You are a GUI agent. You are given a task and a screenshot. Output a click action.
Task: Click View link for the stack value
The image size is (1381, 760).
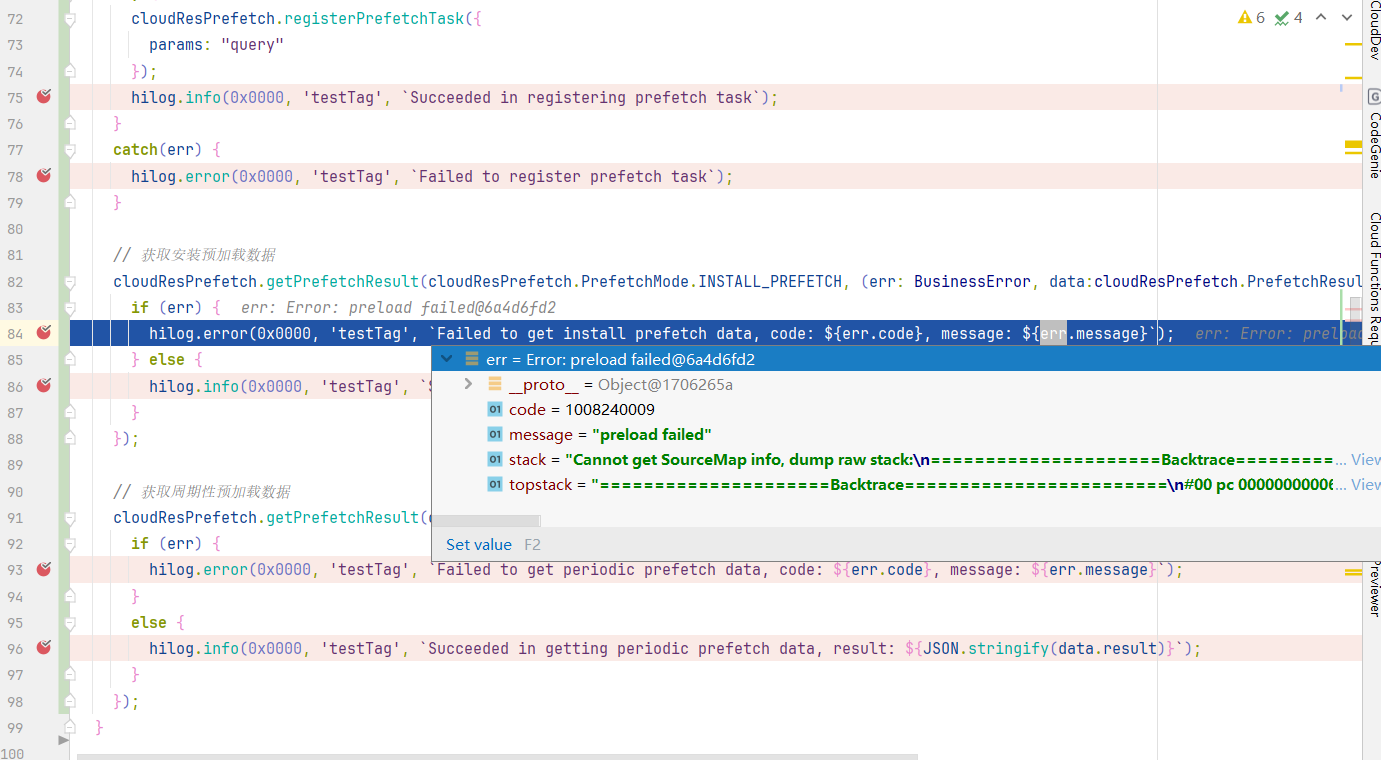point(1365,460)
